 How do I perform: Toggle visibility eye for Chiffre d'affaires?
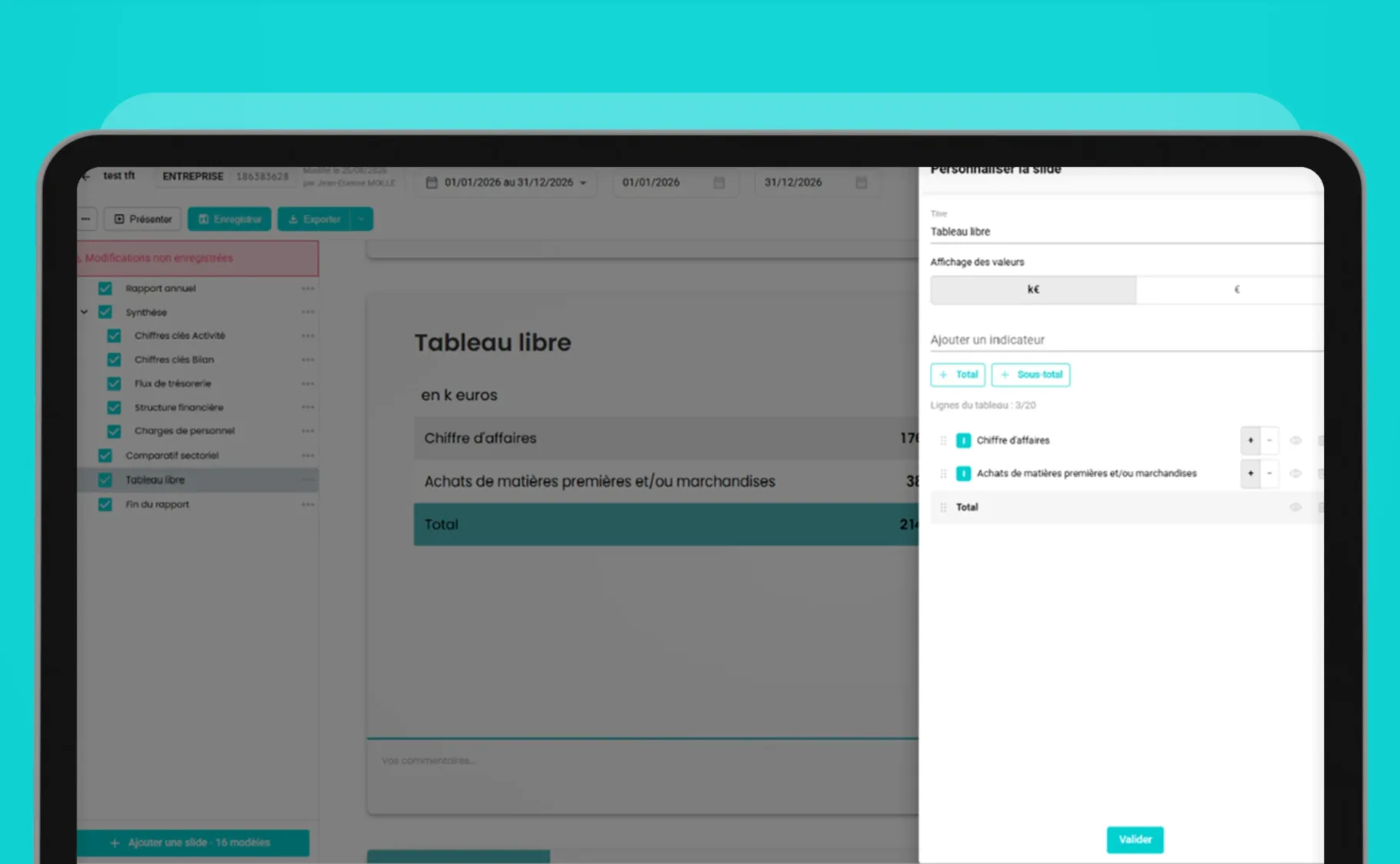pyautogui.click(x=1295, y=441)
